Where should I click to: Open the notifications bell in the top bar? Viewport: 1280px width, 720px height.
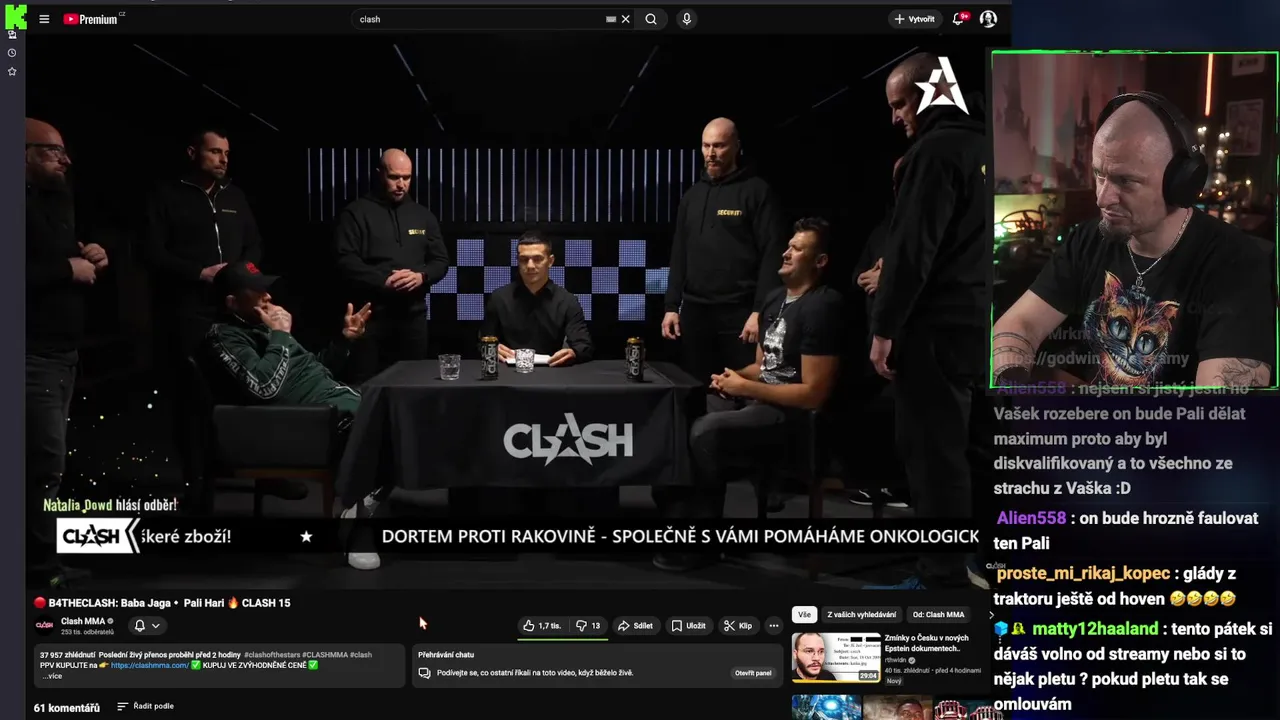[959, 19]
